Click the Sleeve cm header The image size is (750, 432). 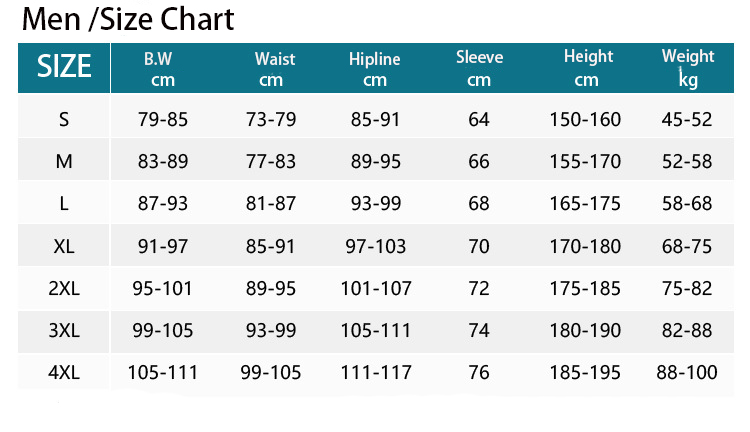479,68
